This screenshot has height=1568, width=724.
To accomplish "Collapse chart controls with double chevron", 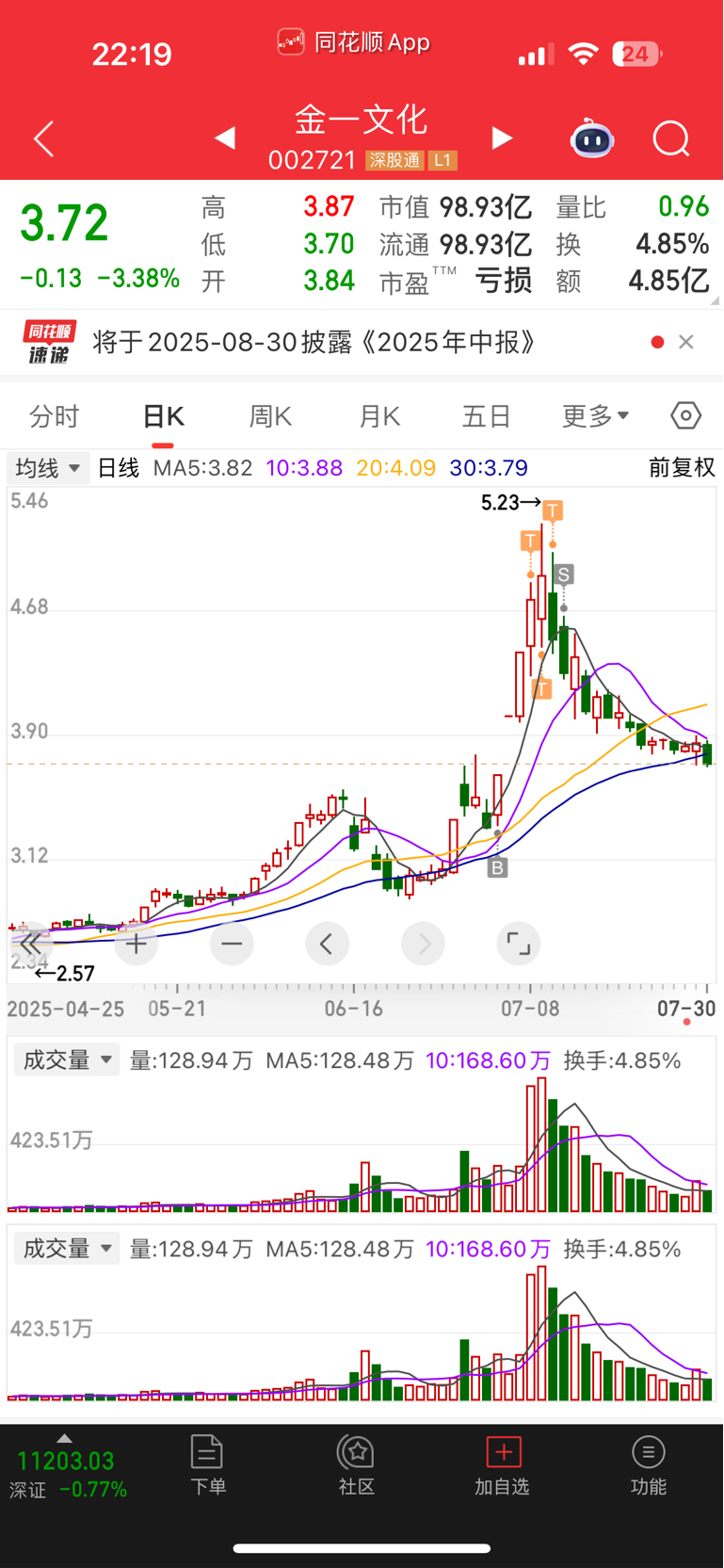I will [x=31, y=943].
